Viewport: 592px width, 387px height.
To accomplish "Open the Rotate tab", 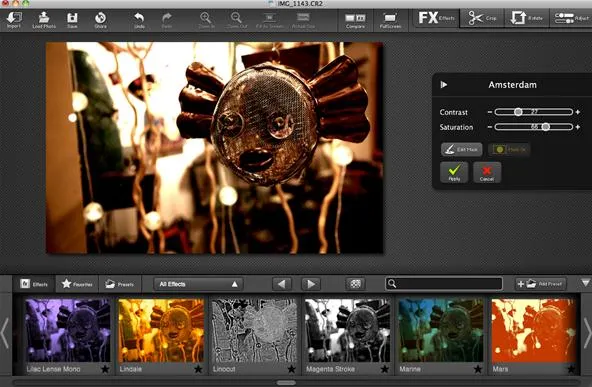I will [x=526, y=18].
